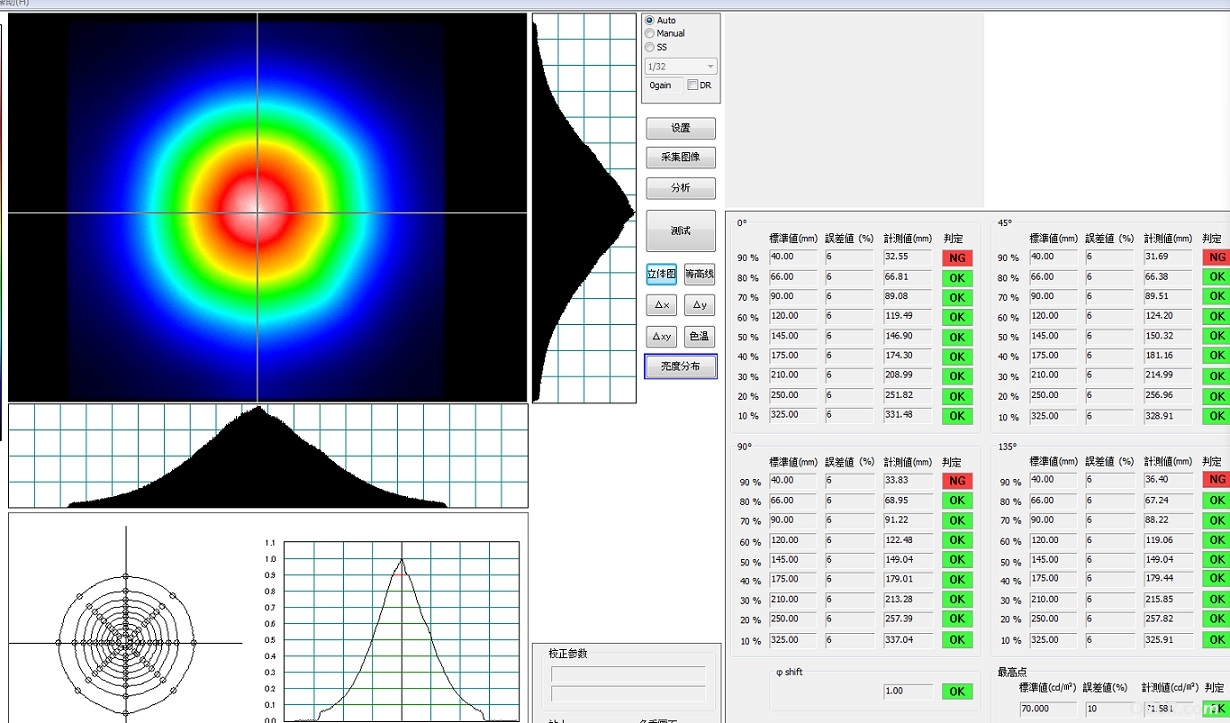The width and height of the screenshot is (1230, 723).
Task: Click 45° 90% measured value 31.69
Action: [x=1169, y=257]
